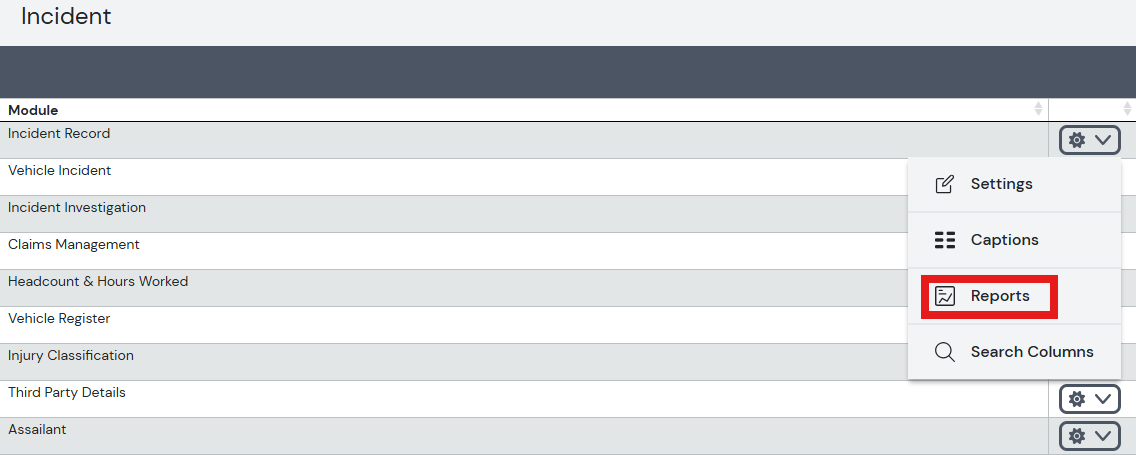Click the Captions list icon
The image size is (1136, 455).
coord(945,240)
